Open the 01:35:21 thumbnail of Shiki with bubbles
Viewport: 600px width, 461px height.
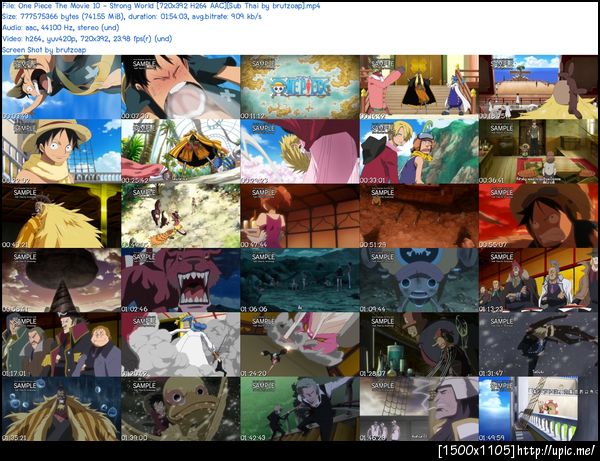62,409
